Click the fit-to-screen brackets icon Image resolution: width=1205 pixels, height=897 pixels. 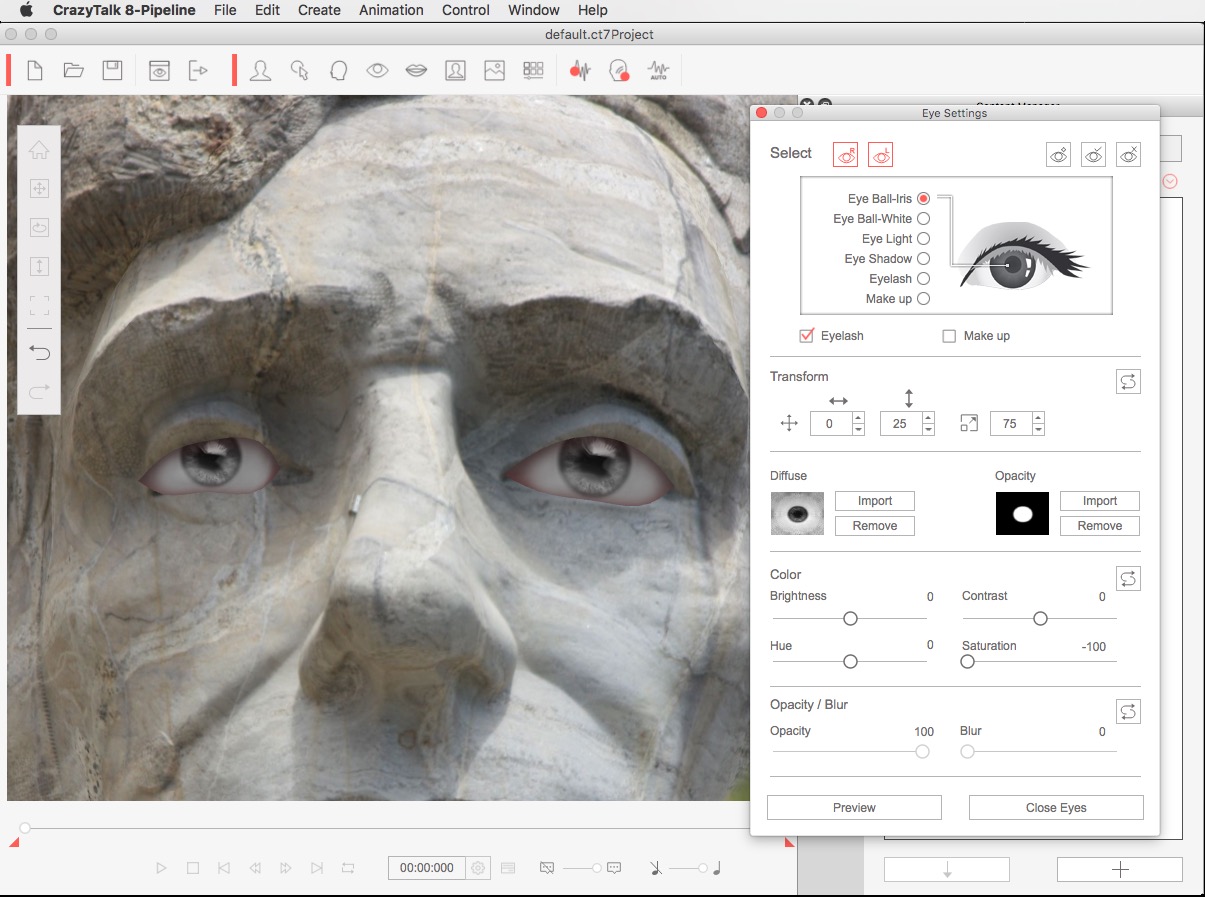coord(39,305)
